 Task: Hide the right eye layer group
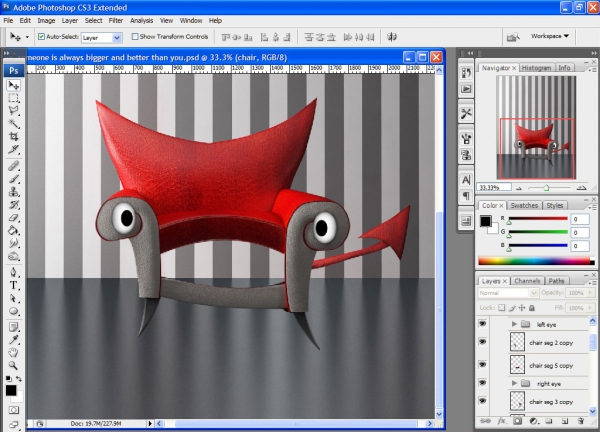483,383
